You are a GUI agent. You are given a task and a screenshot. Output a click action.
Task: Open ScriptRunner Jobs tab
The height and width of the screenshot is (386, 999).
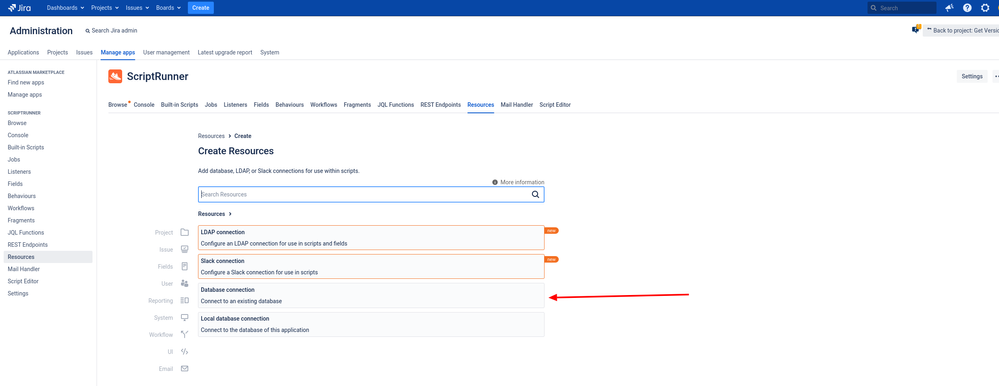pyautogui.click(x=211, y=104)
